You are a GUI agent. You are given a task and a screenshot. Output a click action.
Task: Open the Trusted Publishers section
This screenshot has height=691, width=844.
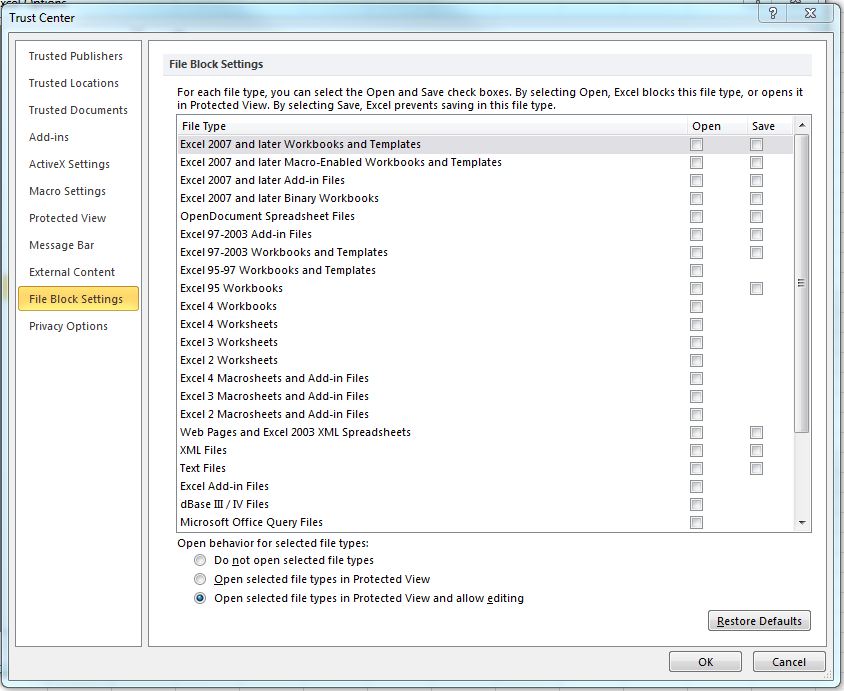pyautogui.click(x=76, y=56)
